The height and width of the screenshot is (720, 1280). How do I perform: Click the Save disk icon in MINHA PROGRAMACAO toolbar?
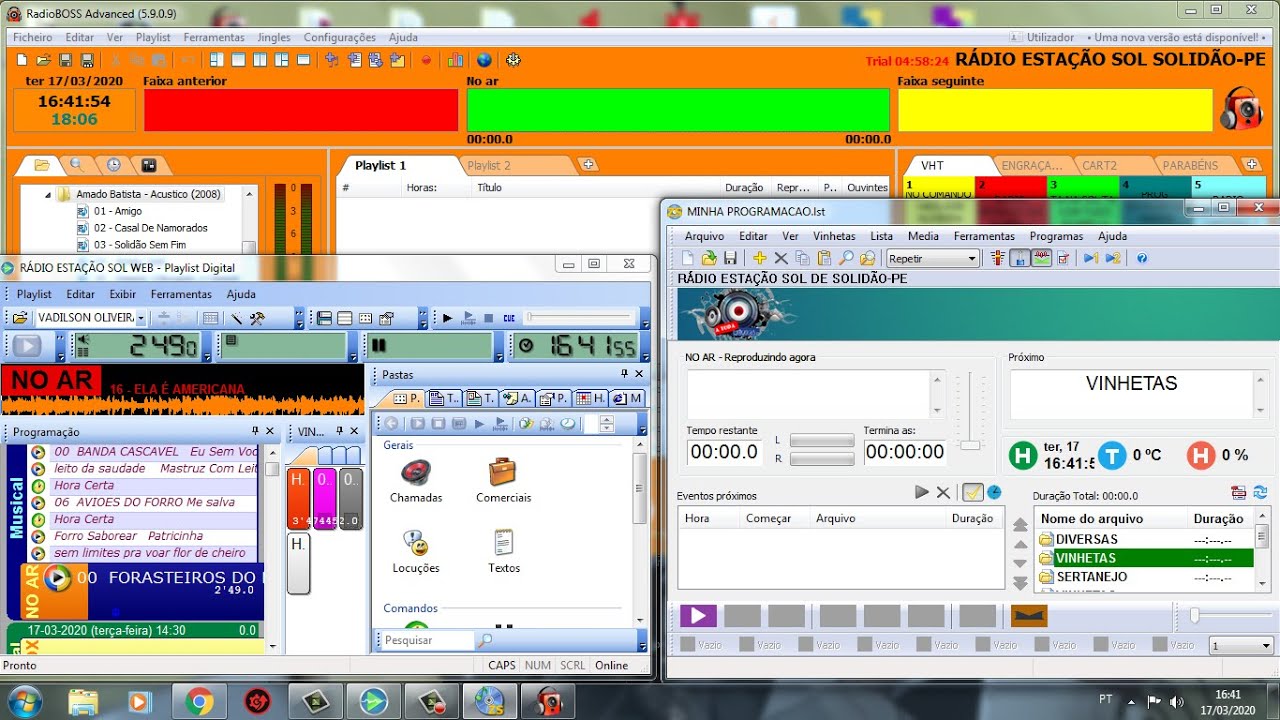pyautogui.click(x=731, y=258)
